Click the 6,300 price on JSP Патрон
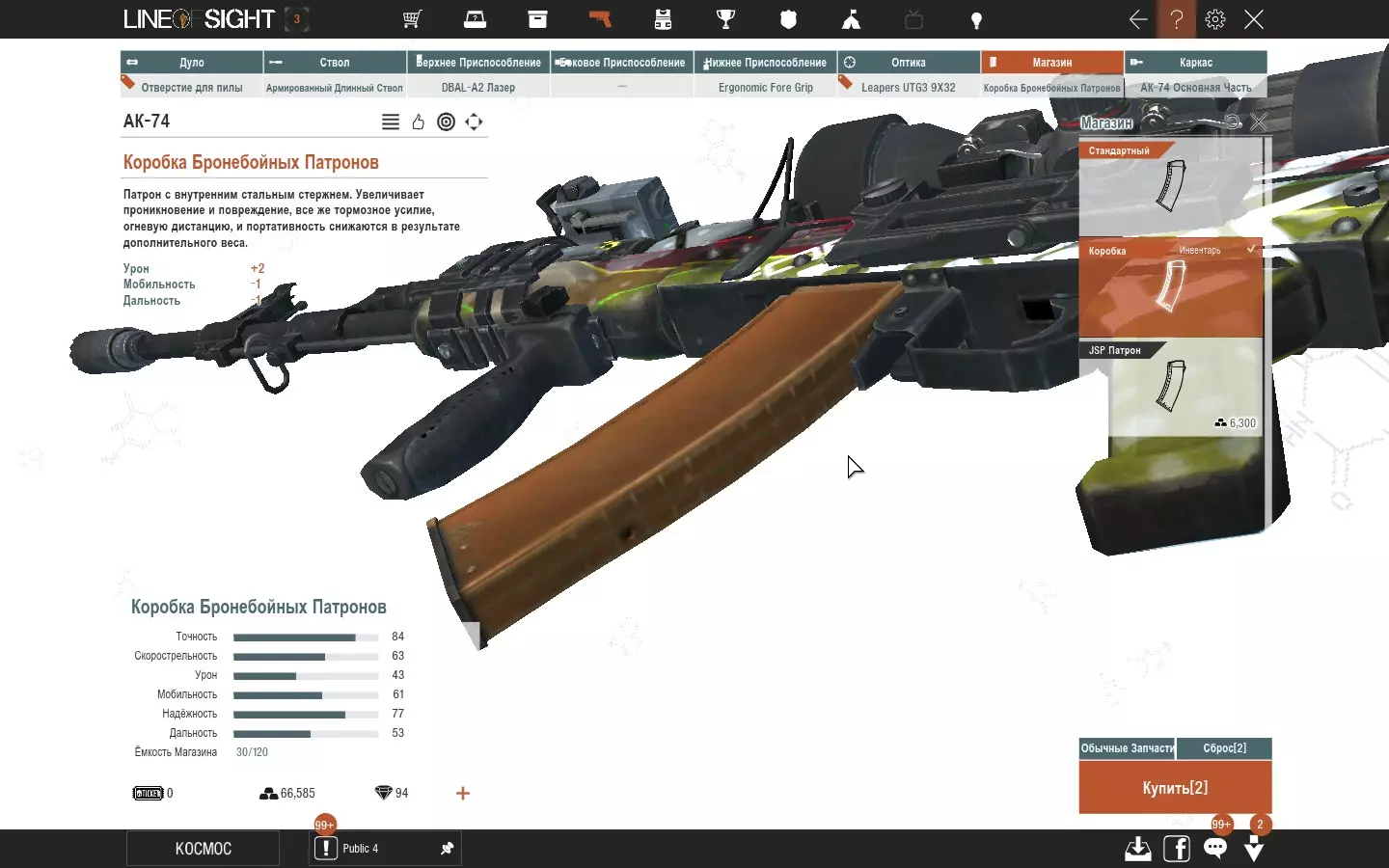 coord(1236,422)
